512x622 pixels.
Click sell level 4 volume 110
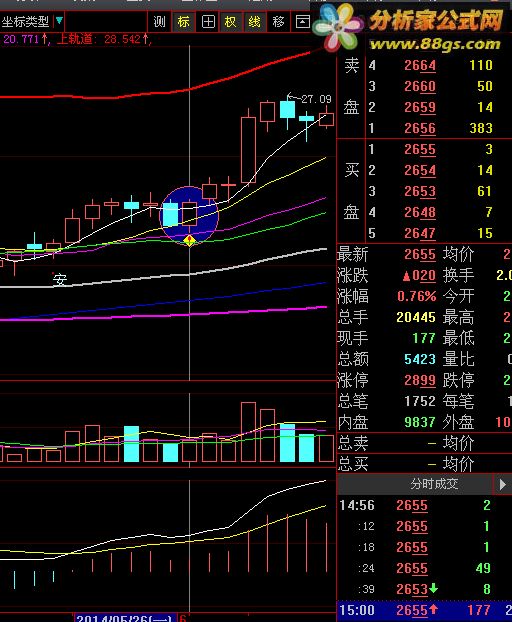481,65
